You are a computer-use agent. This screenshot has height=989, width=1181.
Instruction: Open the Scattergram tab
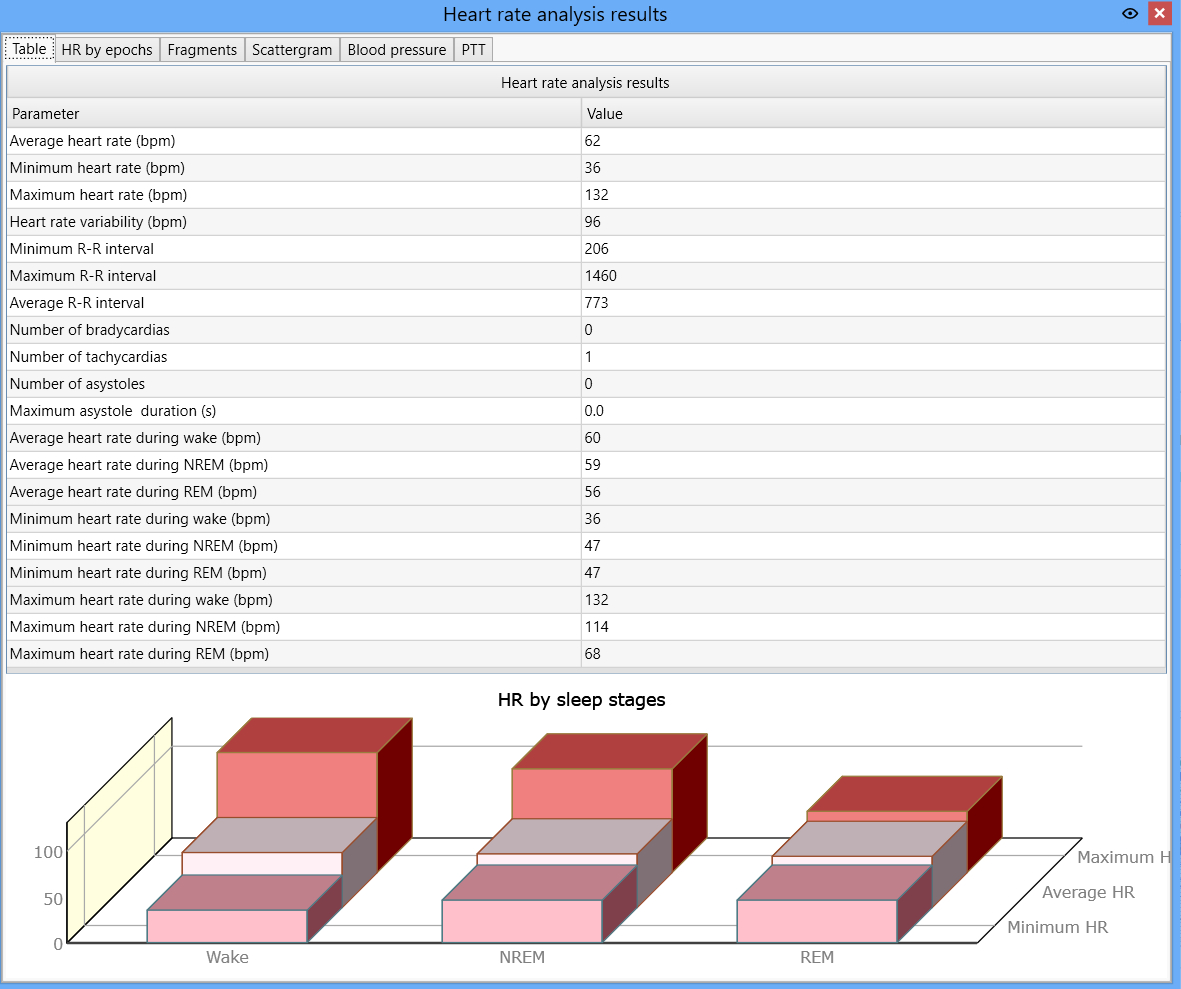point(291,50)
